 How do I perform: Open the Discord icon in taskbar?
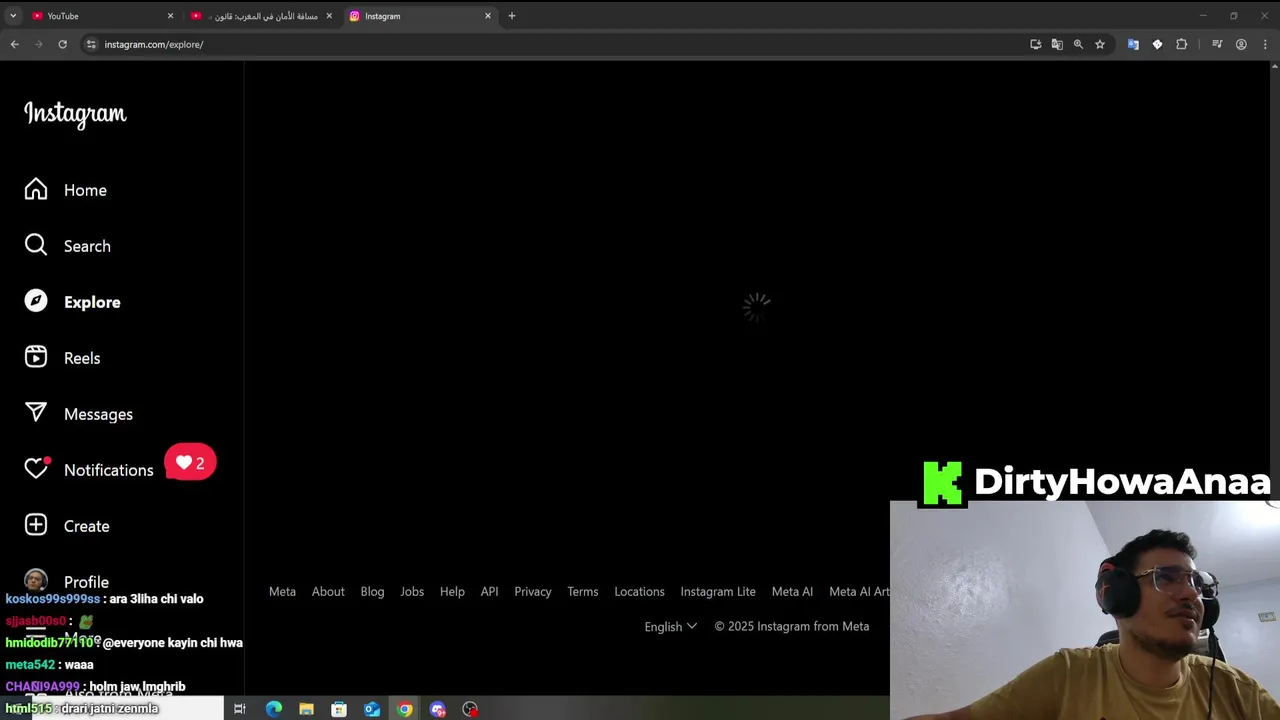click(438, 709)
